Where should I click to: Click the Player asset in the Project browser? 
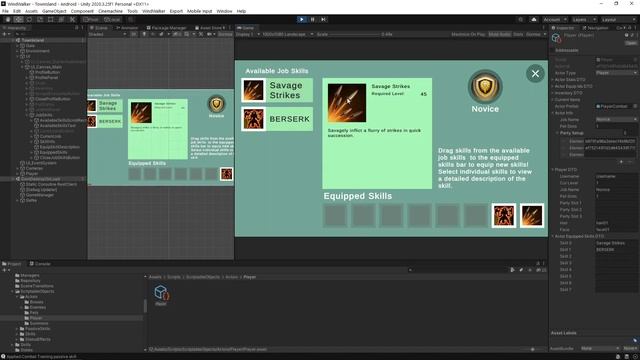[161, 295]
